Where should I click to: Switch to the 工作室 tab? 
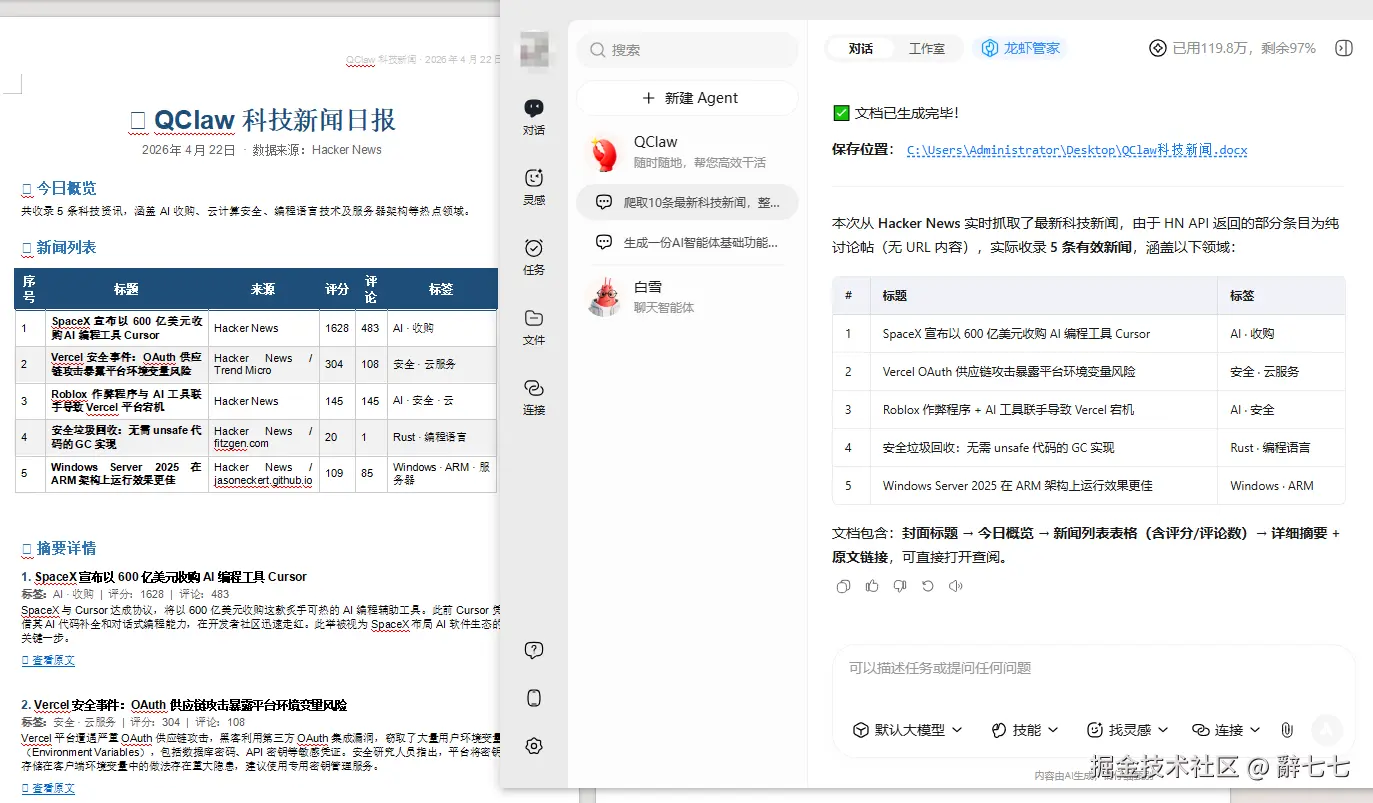pos(927,48)
